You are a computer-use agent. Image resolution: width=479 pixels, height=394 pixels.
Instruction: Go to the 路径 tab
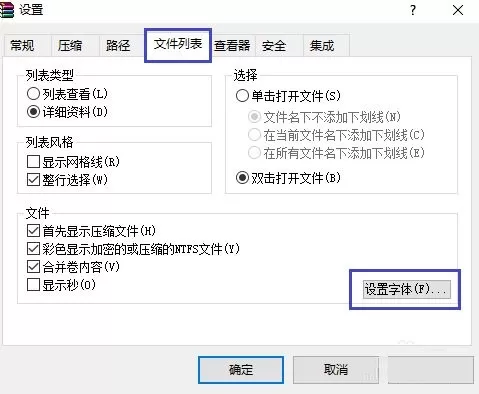pyautogui.click(x=118, y=45)
